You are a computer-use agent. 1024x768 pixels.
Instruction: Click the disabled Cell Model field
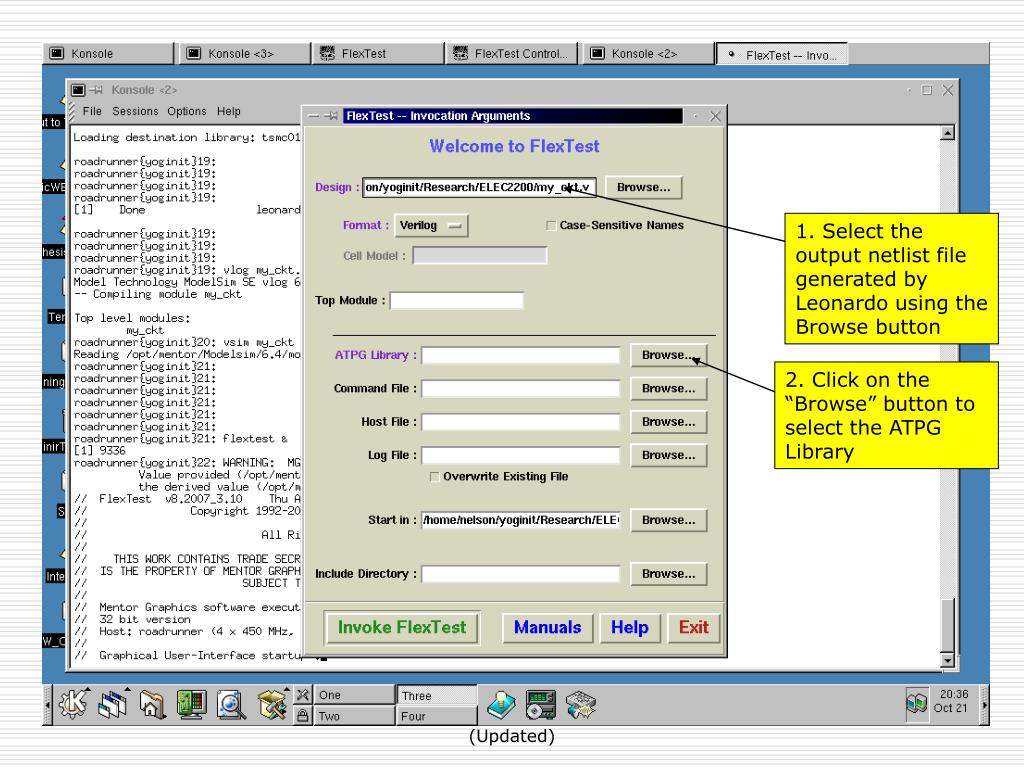pos(479,255)
